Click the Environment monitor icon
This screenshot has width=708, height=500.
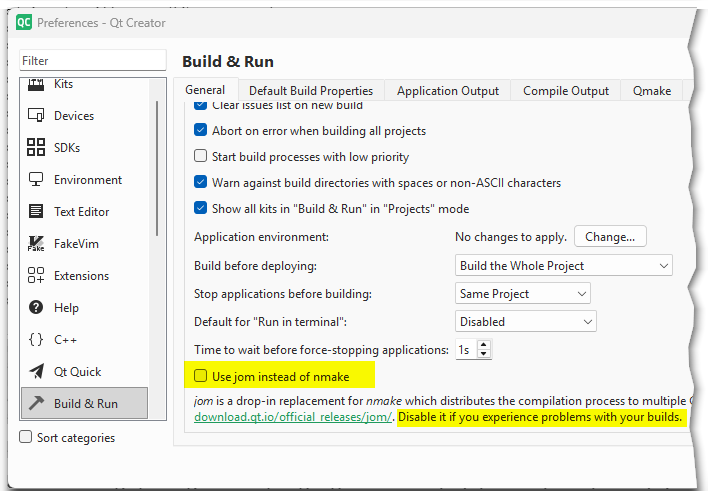click(36, 180)
